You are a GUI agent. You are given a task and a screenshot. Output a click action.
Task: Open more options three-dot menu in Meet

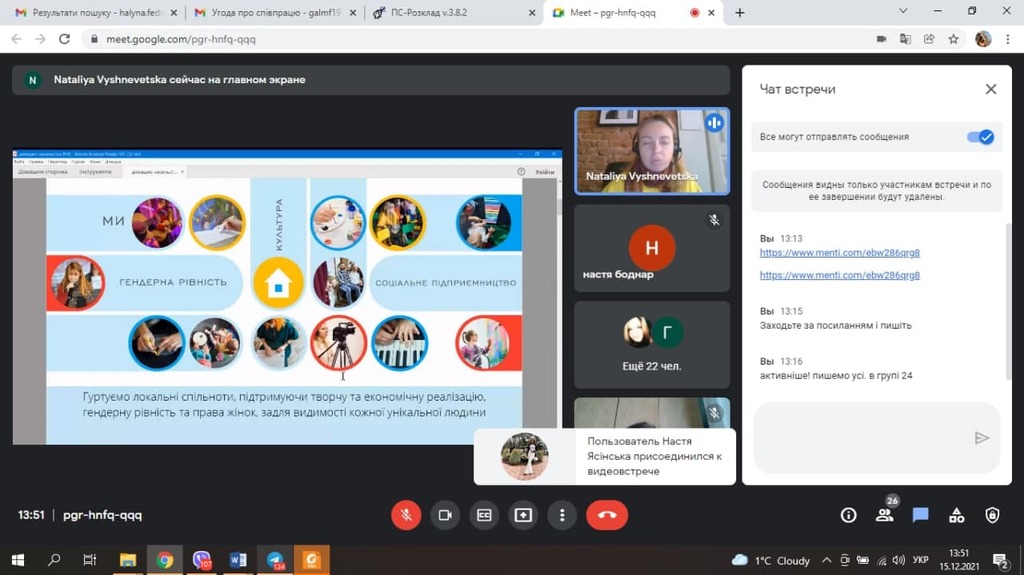[562, 515]
